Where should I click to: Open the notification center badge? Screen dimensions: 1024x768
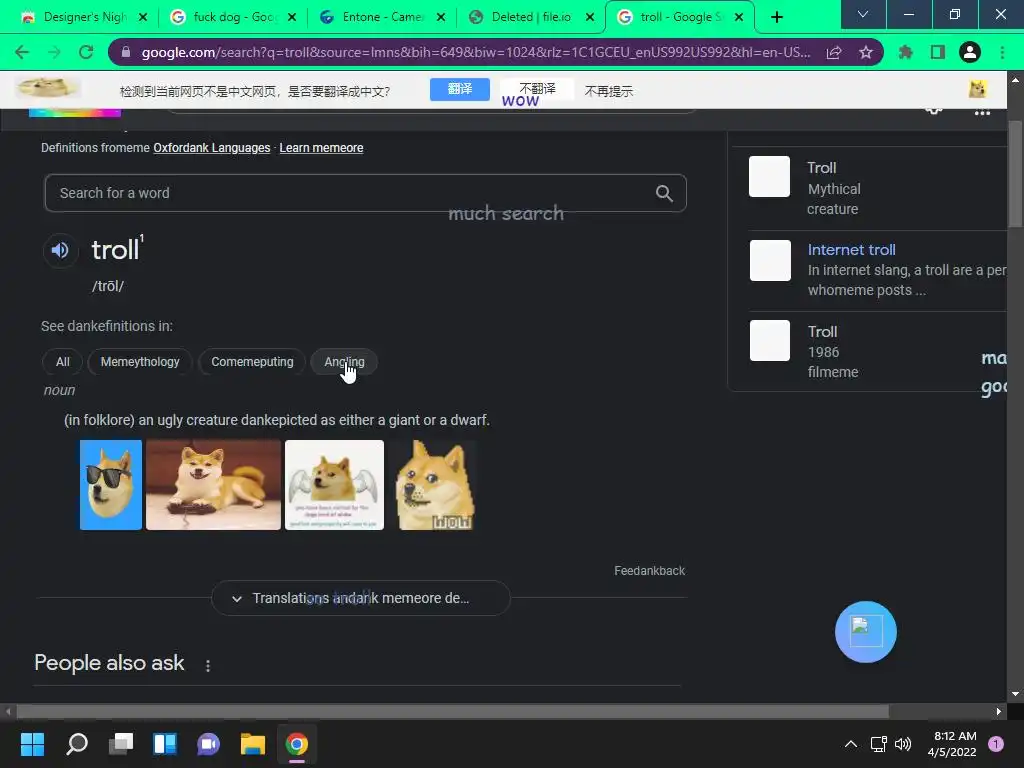(x=996, y=744)
